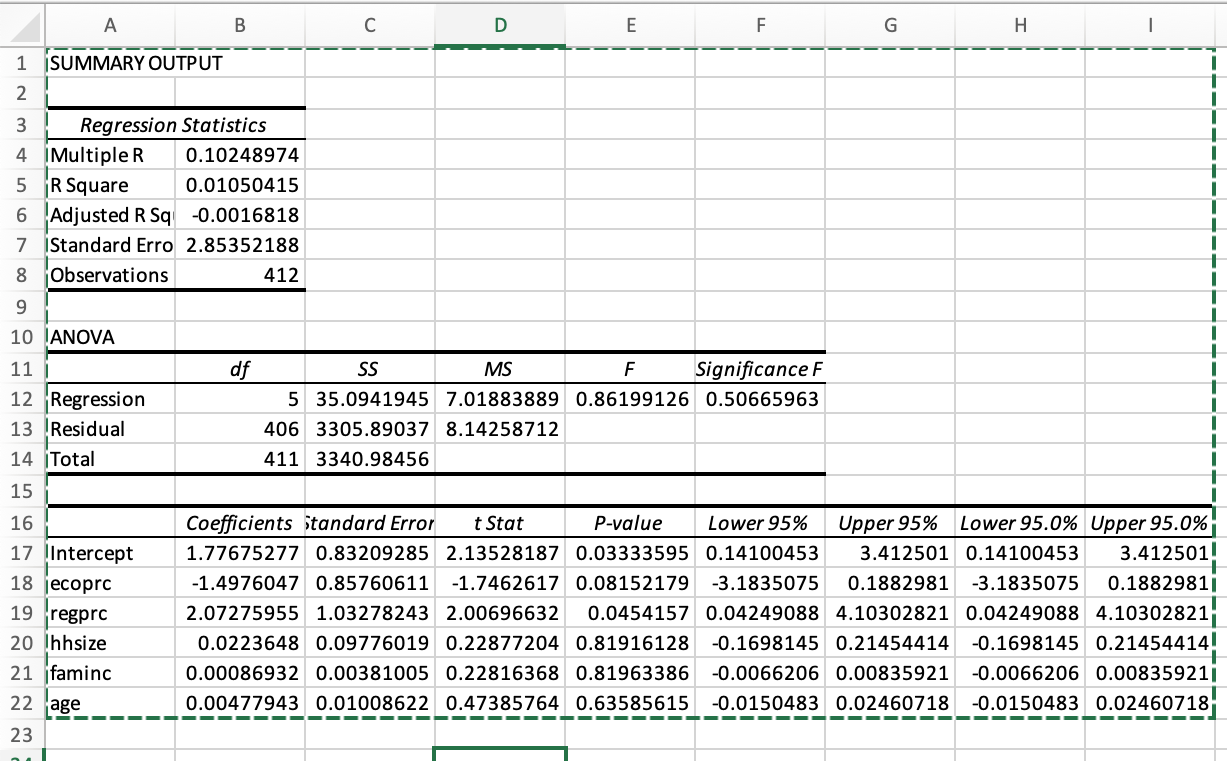Select the ANOVA label cell

pyautogui.click(x=110, y=337)
